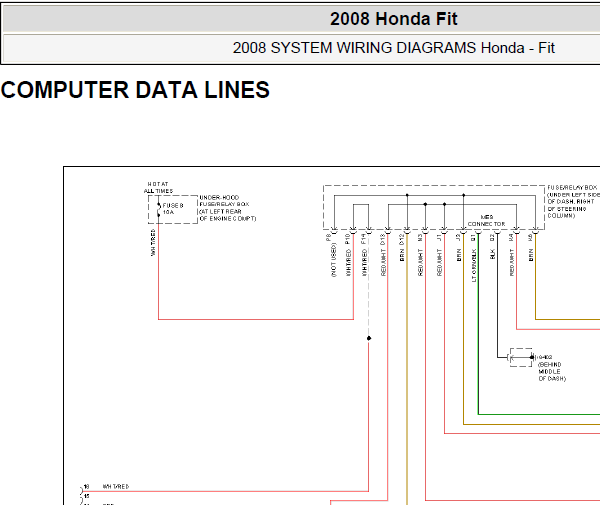
Task: Click pin label 'P8' on the fuse box
Action: pos(328,238)
